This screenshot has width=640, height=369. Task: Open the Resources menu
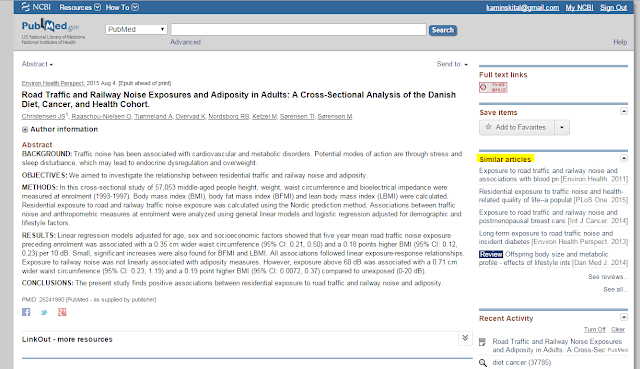point(80,7)
